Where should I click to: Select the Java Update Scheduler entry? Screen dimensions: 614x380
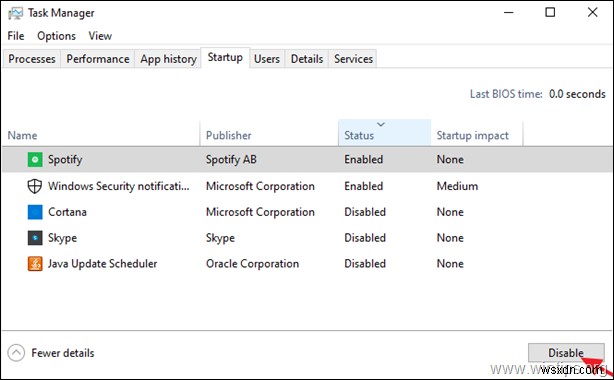coord(103,264)
